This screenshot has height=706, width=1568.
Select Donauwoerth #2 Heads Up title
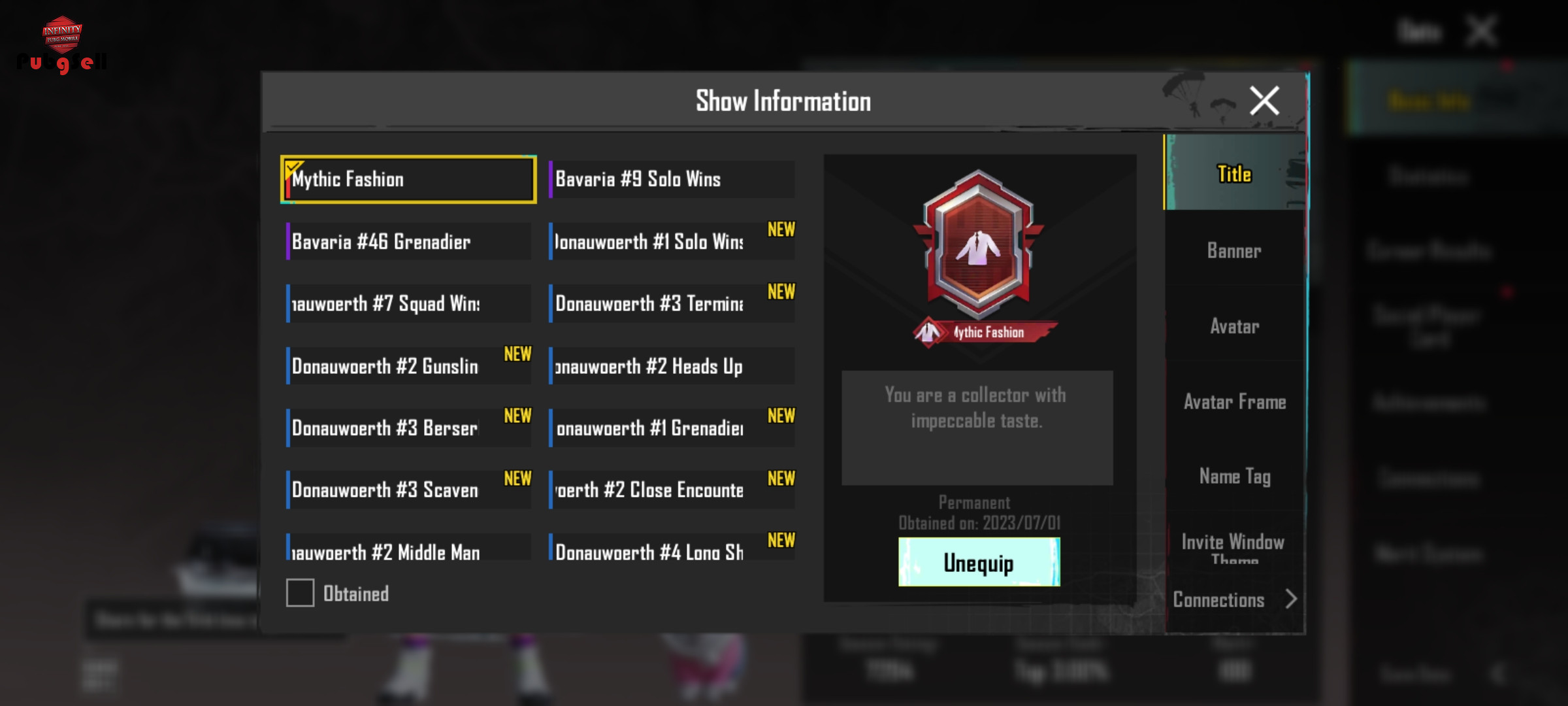click(x=672, y=366)
